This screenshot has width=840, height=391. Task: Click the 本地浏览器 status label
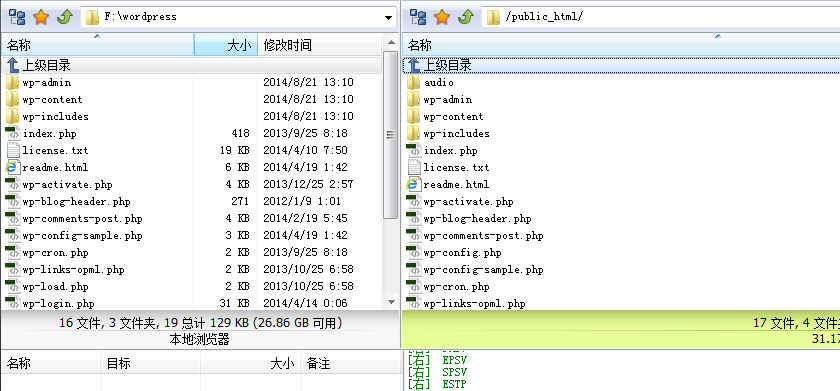coord(200,339)
